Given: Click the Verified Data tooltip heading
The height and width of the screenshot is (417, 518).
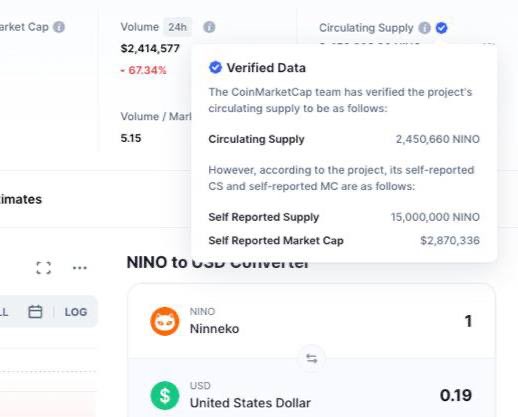Looking at the screenshot, I should (x=266, y=68).
